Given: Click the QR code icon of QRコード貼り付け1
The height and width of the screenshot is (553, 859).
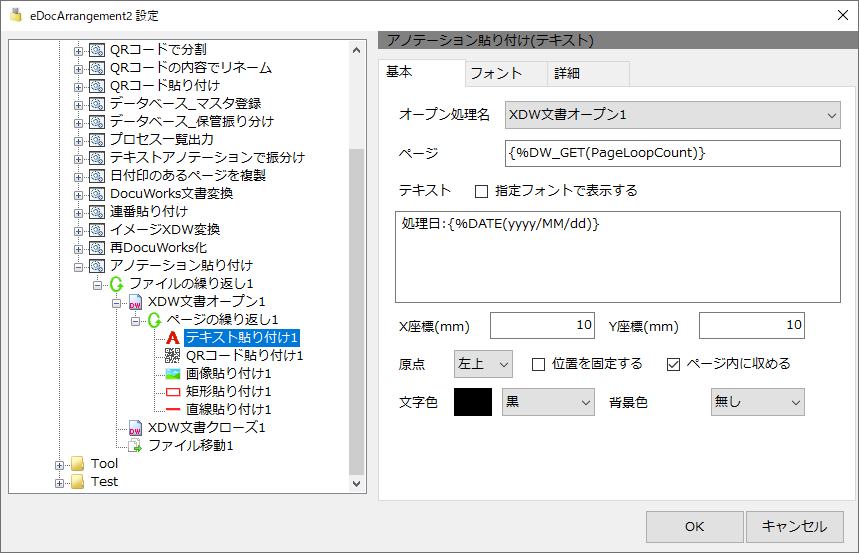Looking at the screenshot, I should (173, 356).
